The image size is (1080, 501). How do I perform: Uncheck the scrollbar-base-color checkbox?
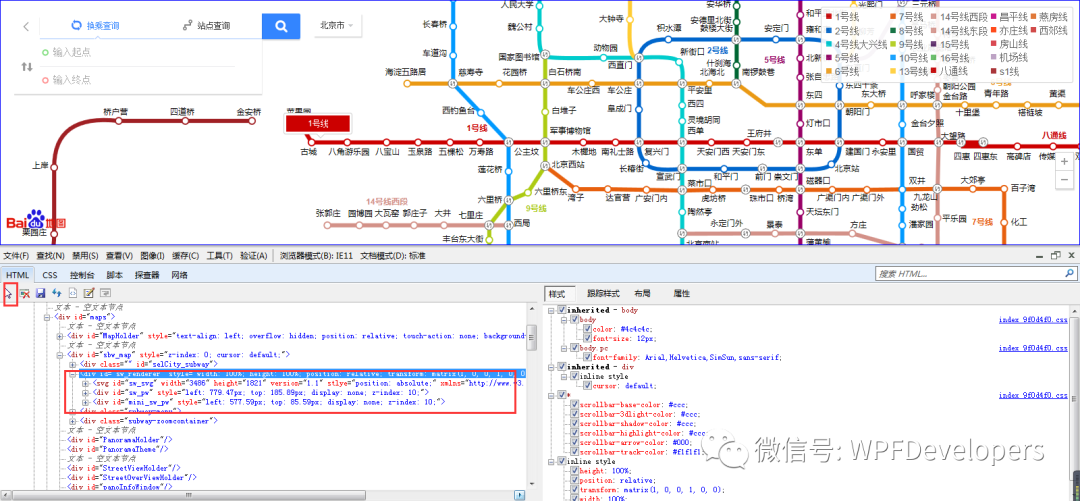(574, 405)
